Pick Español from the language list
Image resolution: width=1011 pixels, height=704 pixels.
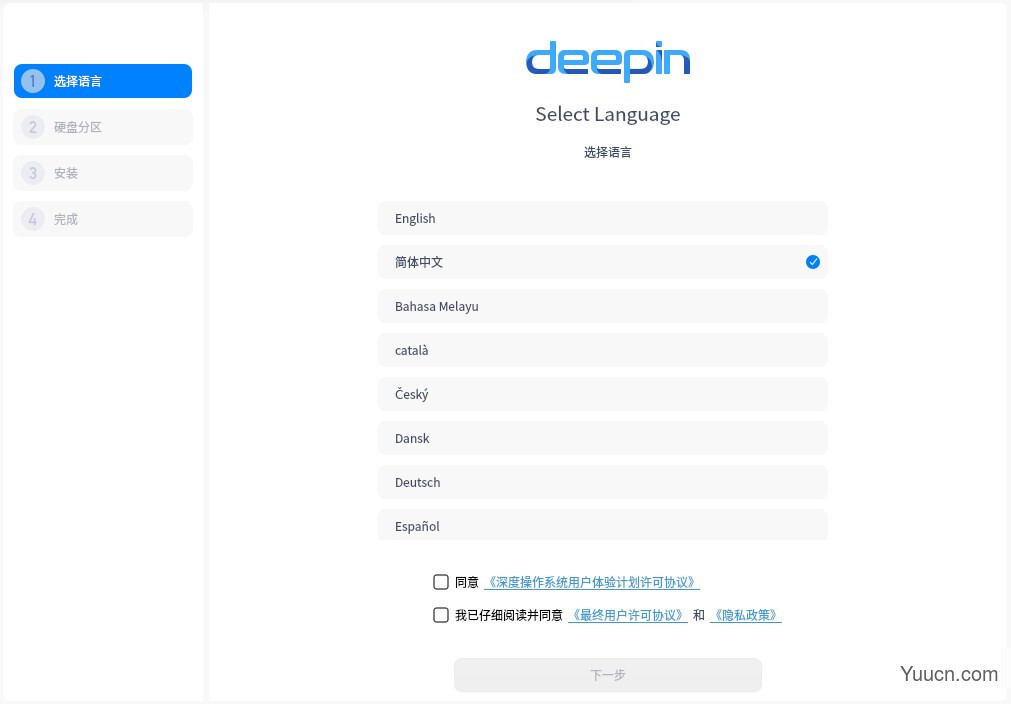click(602, 525)
